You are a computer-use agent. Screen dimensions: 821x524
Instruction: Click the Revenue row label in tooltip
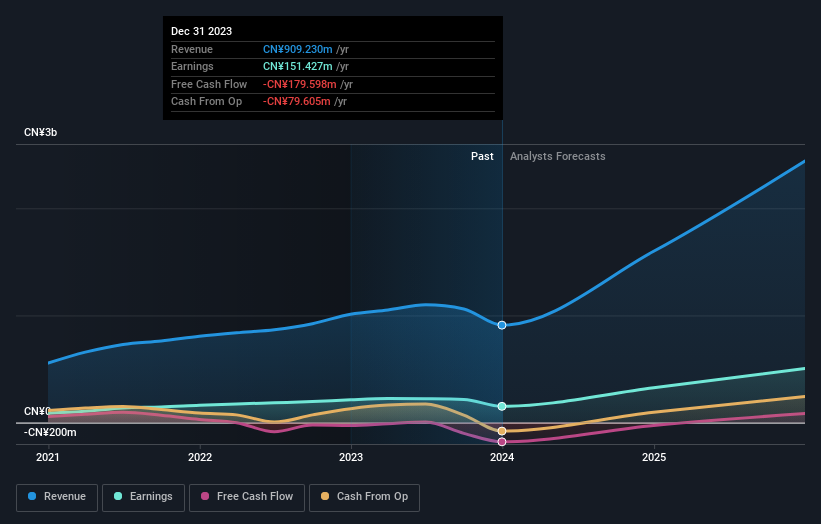point(192,49)
